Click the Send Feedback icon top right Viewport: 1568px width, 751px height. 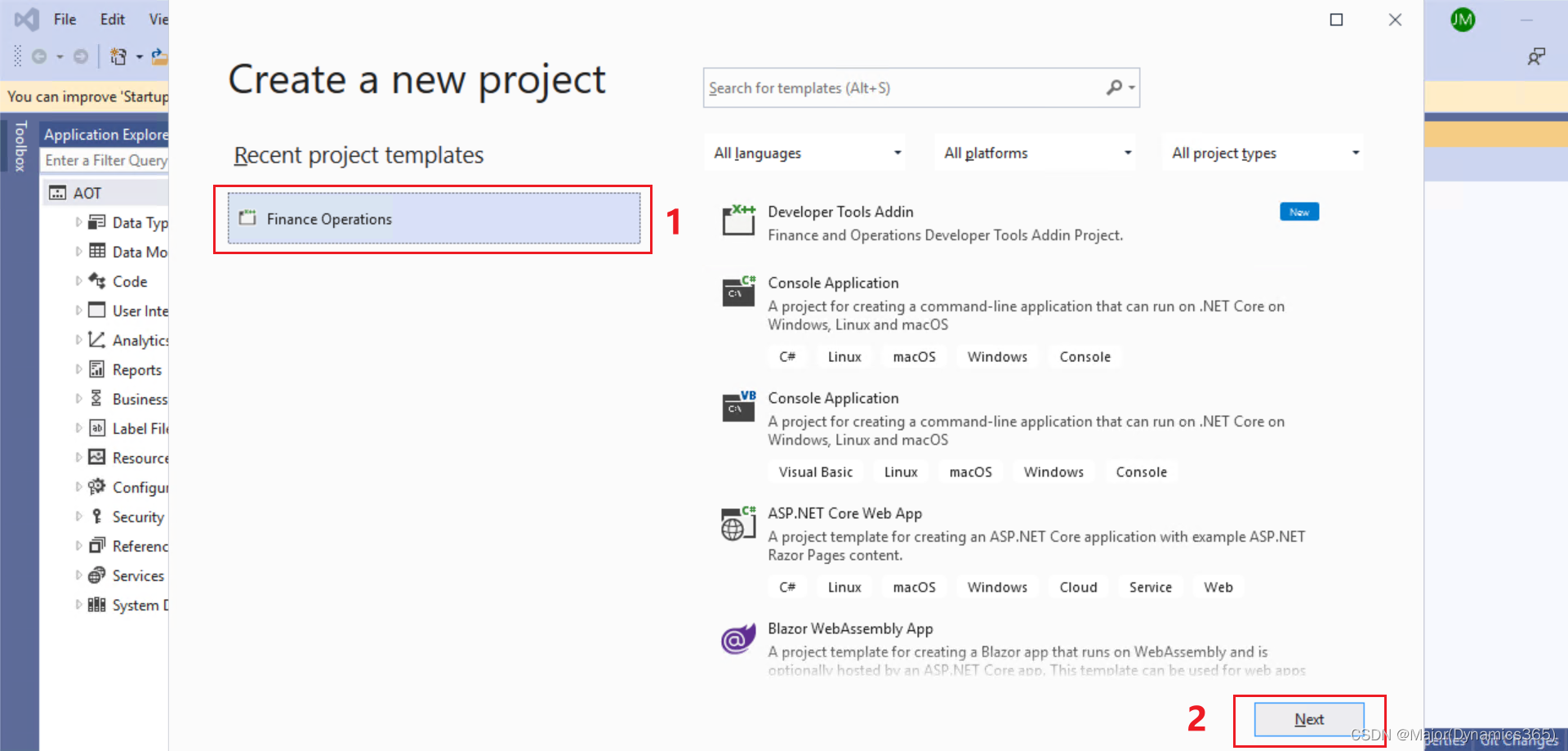[1538, 56]
